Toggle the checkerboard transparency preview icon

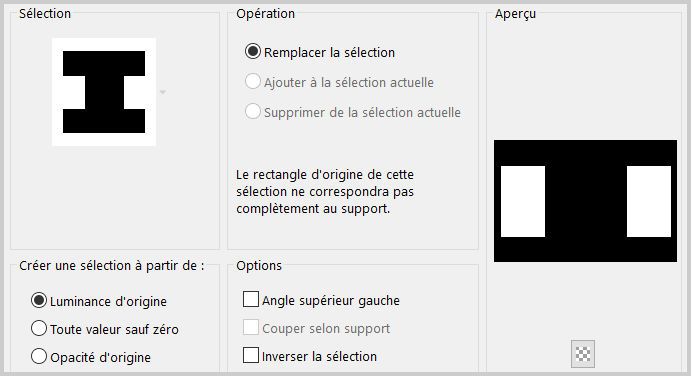point(583,354)
